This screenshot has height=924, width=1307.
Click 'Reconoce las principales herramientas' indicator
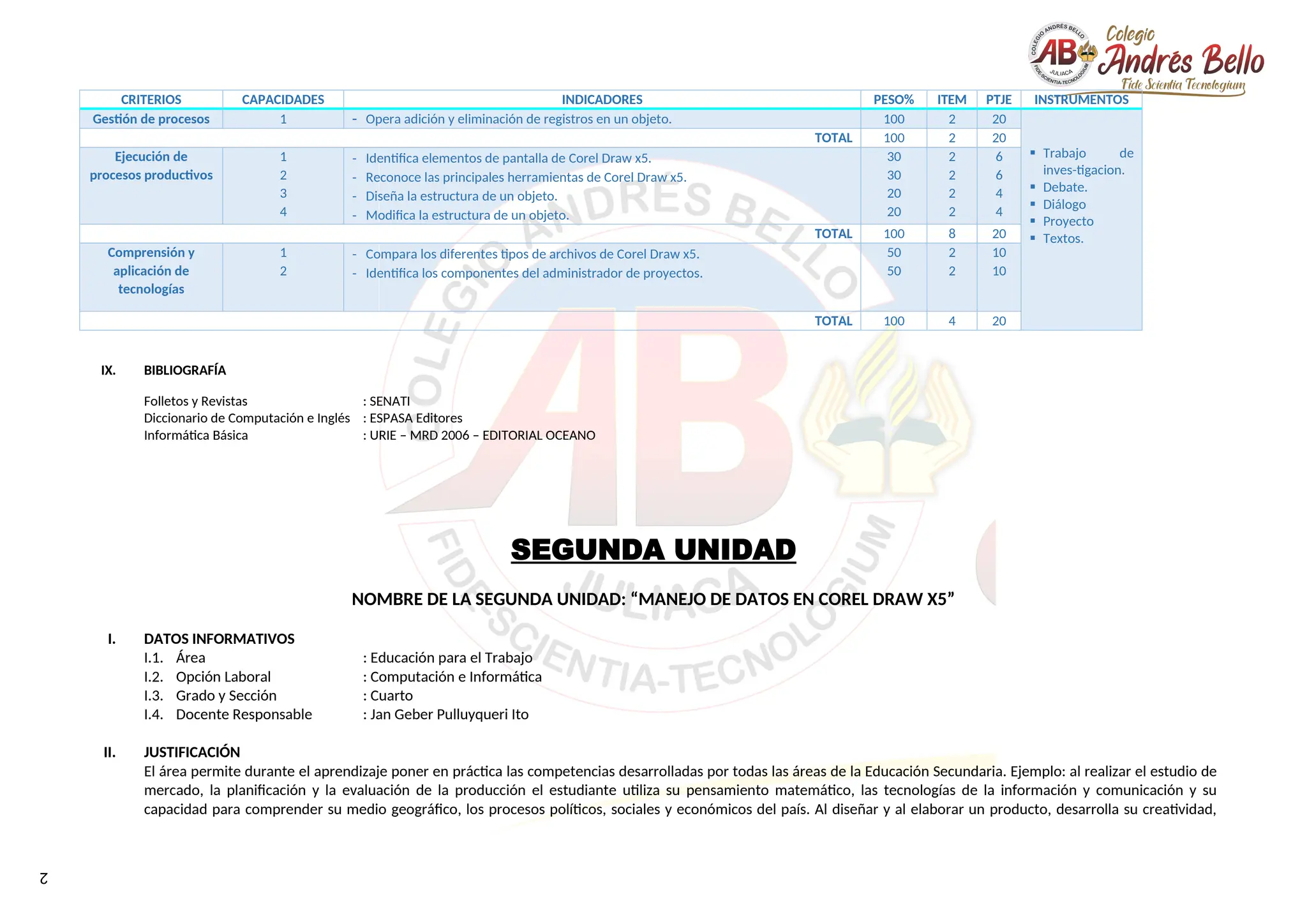coord(526,177)
